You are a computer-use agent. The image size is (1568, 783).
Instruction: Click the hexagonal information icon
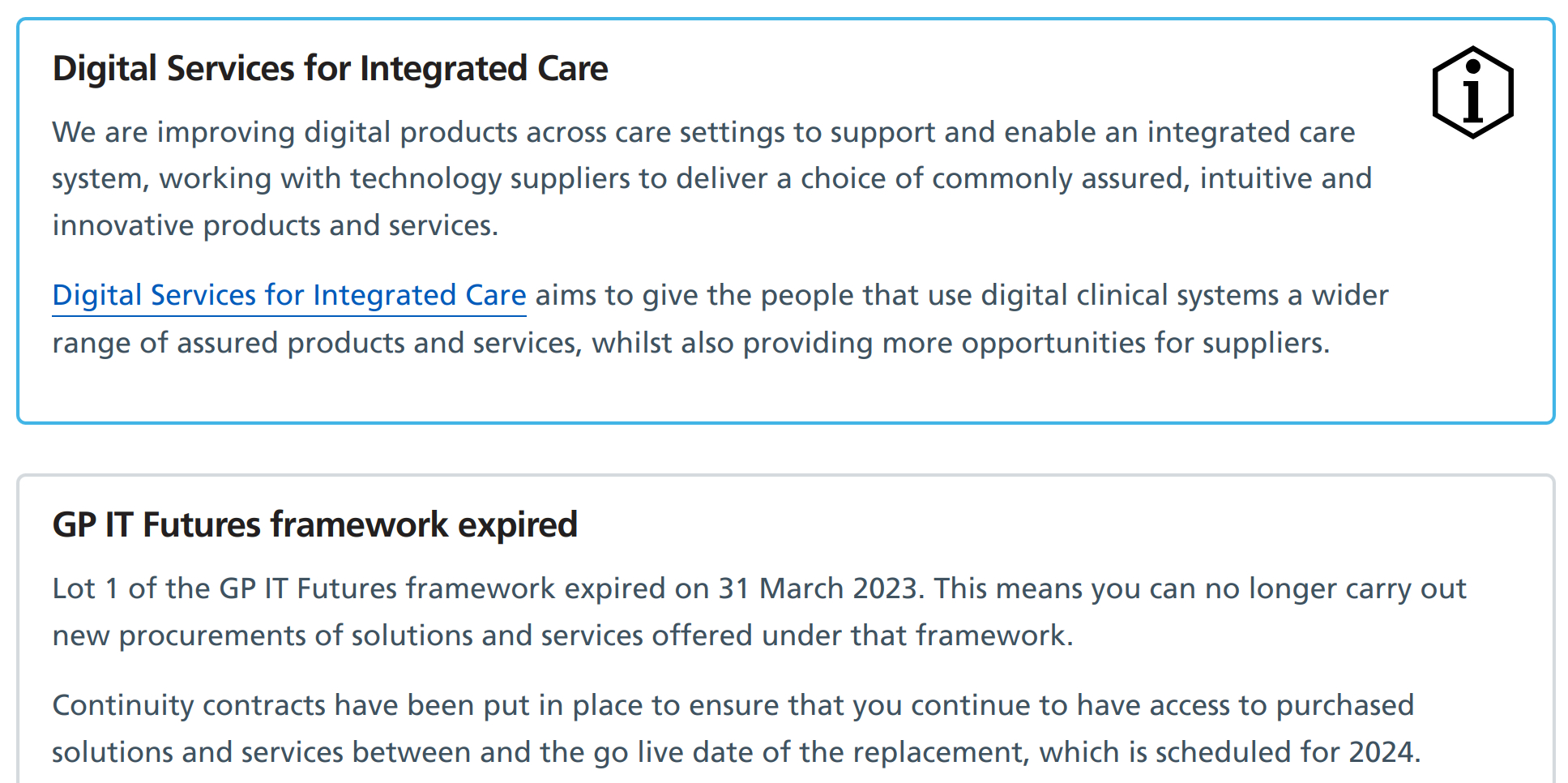click(x=1472, y=92)
